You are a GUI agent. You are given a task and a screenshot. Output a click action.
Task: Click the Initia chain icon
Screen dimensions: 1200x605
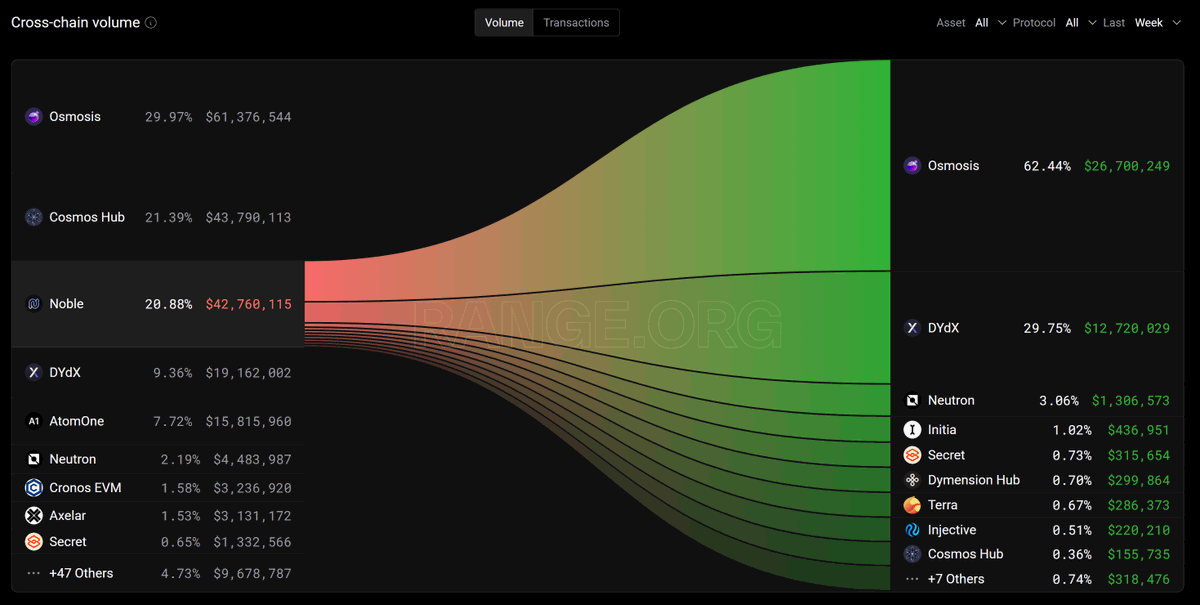pyautogui.click(x=912, y=430)
